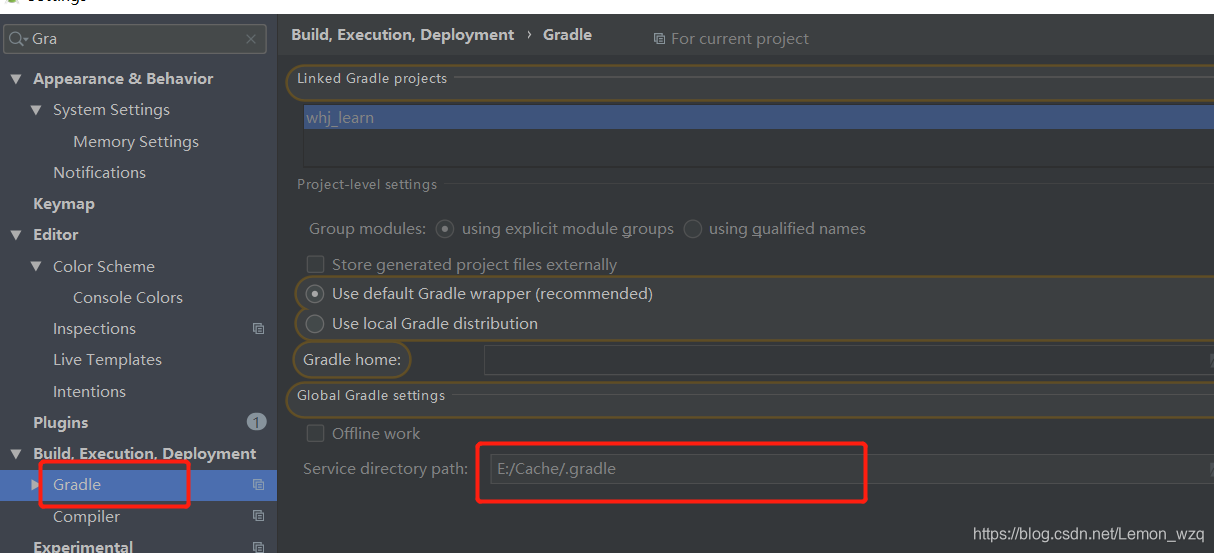This screenshot has height=553, width=1214.
Task: Open Inspections settings
Action: [x=94, y=329]
